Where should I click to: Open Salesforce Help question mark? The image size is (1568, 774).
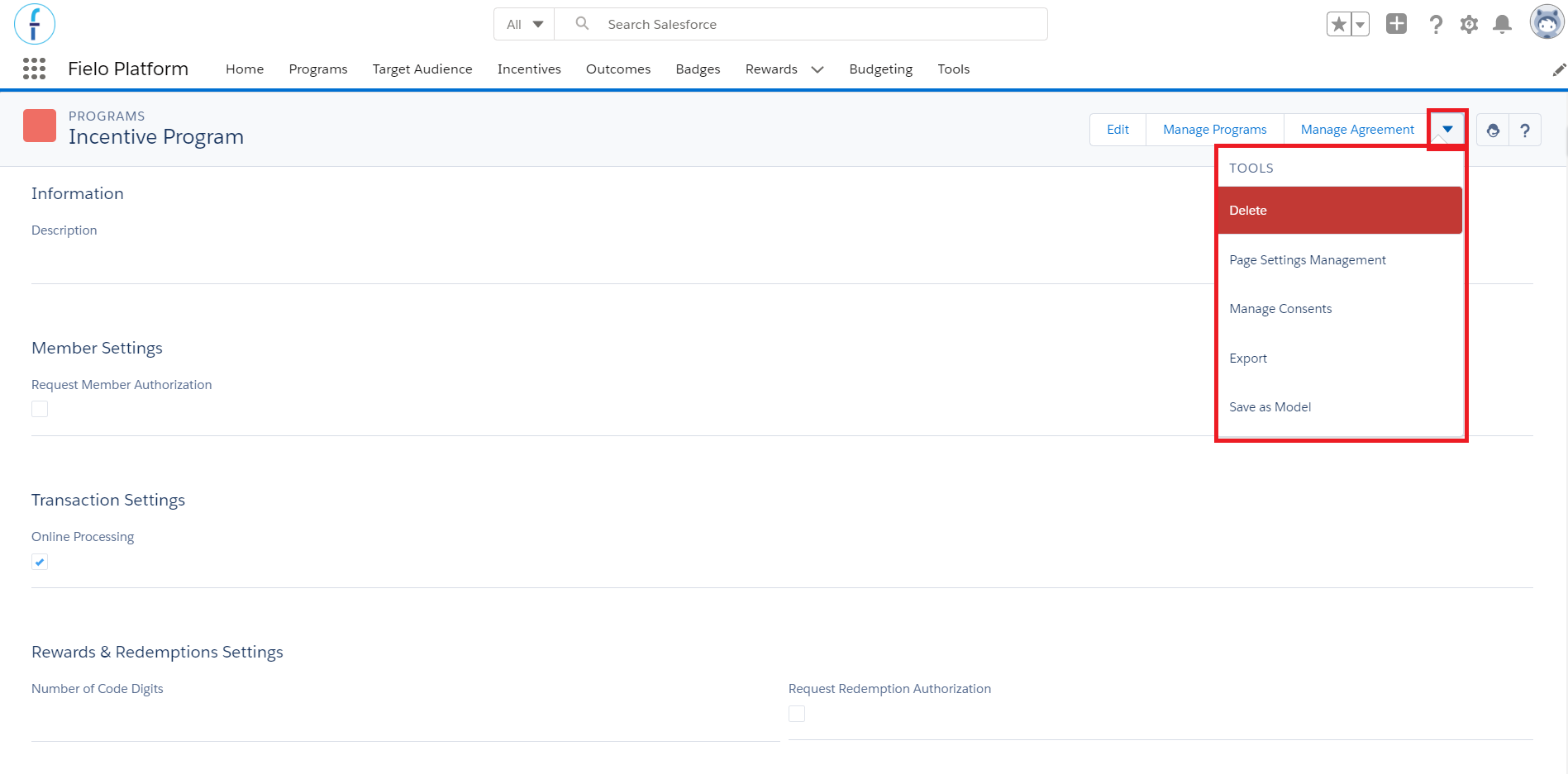click(x=1436, y=24)
